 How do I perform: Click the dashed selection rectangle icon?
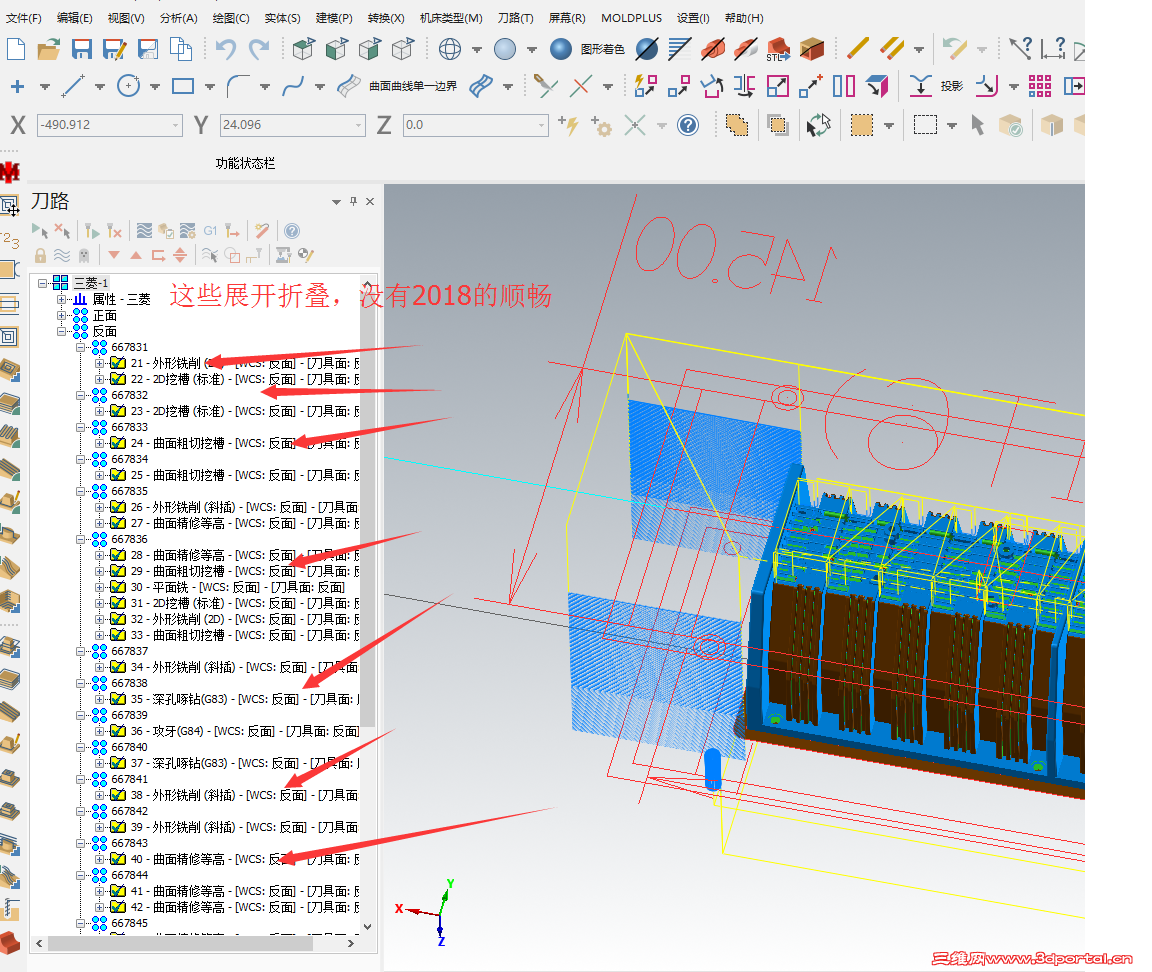[x=925, y=125]
